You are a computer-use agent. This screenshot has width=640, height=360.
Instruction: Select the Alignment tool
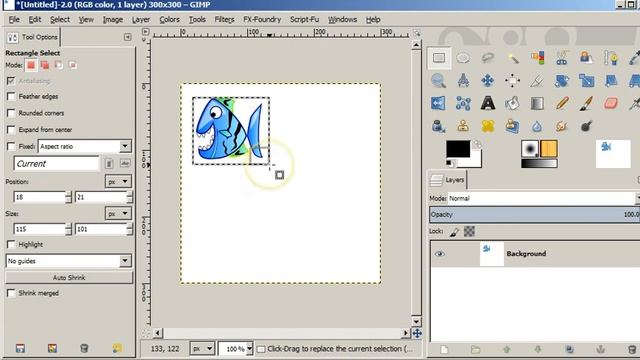tap(513, 81)
